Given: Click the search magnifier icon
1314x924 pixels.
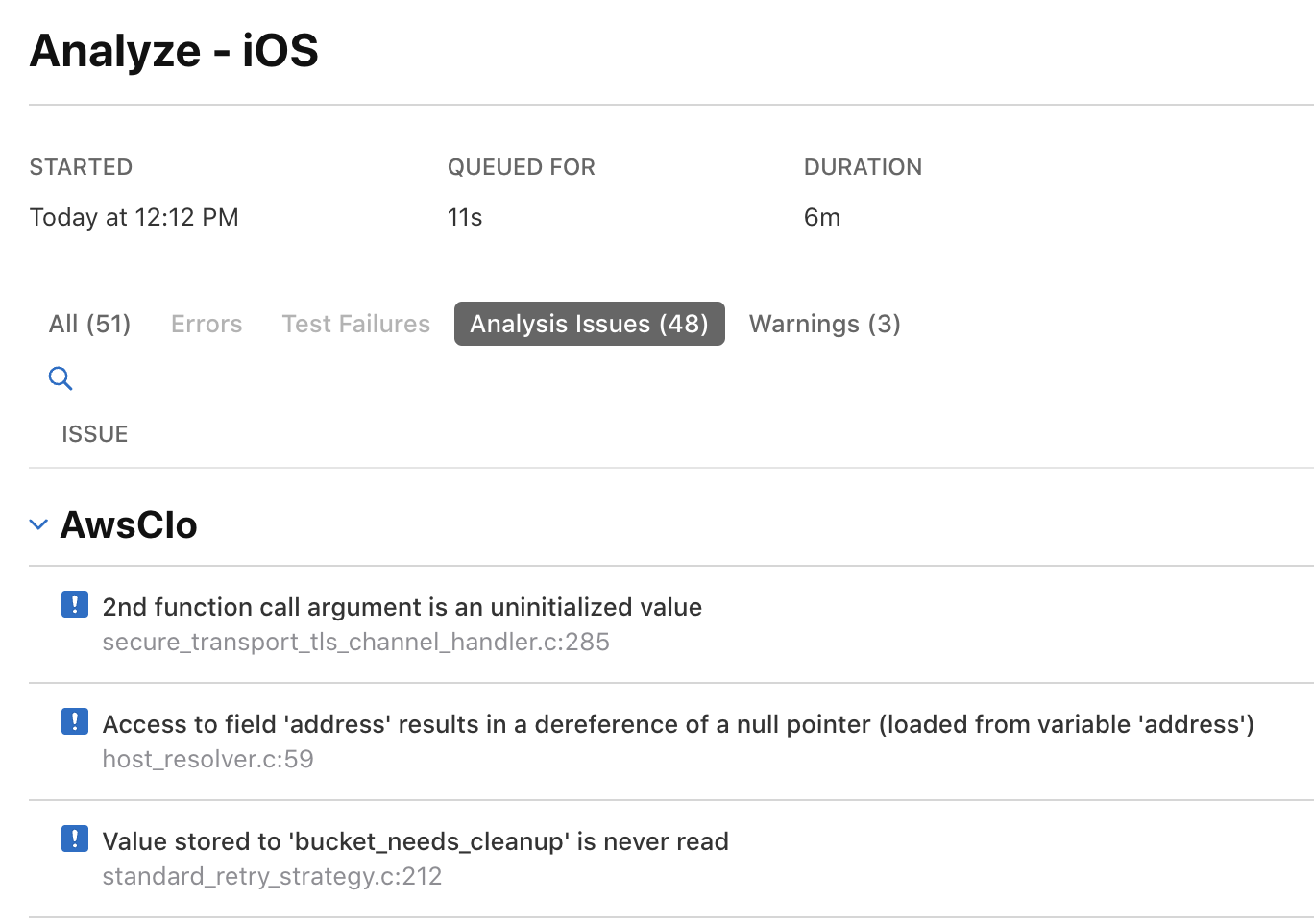Looking at the screenshot, I should tap(61, 378).
